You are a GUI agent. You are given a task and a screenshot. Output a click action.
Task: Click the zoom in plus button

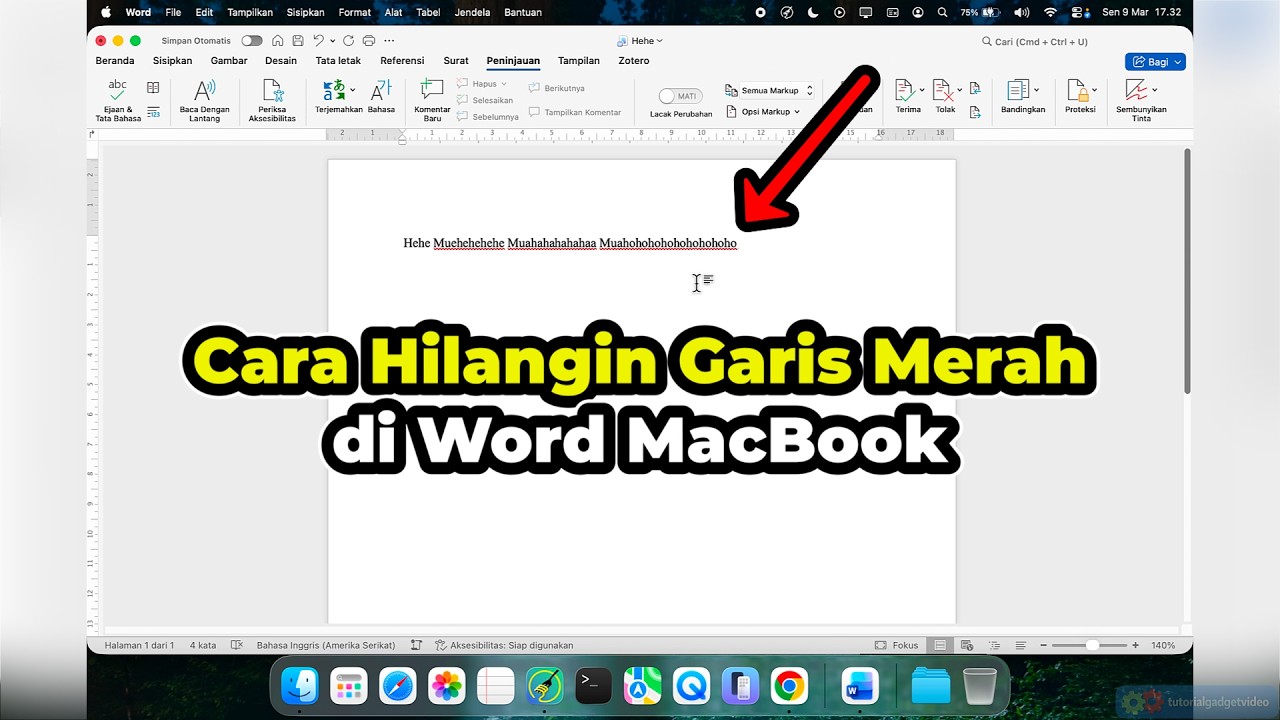tap(1136, 646)
